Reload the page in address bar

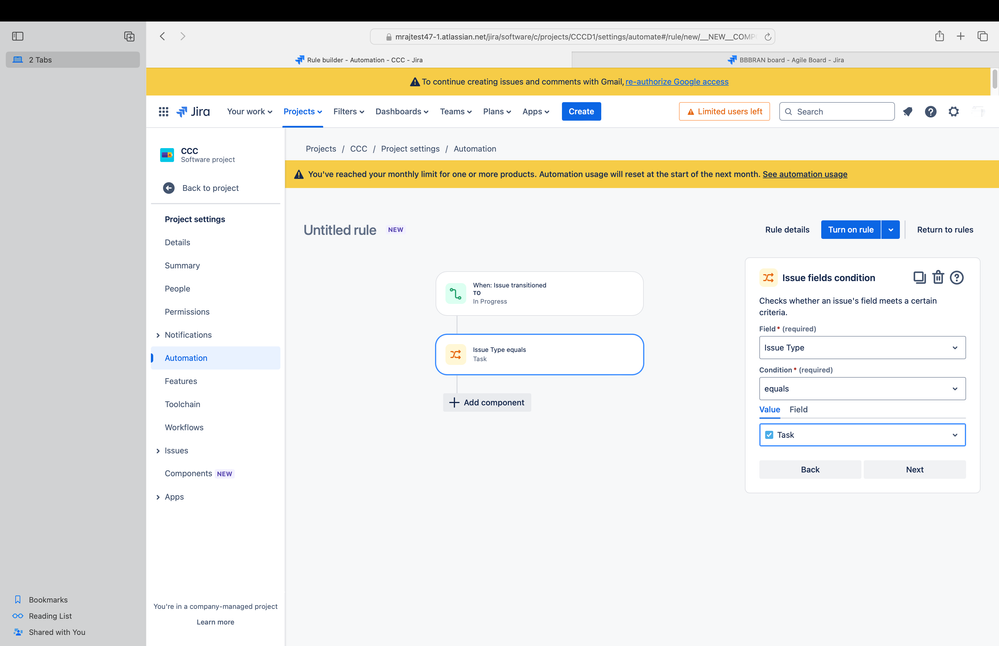tap(768, 37)
